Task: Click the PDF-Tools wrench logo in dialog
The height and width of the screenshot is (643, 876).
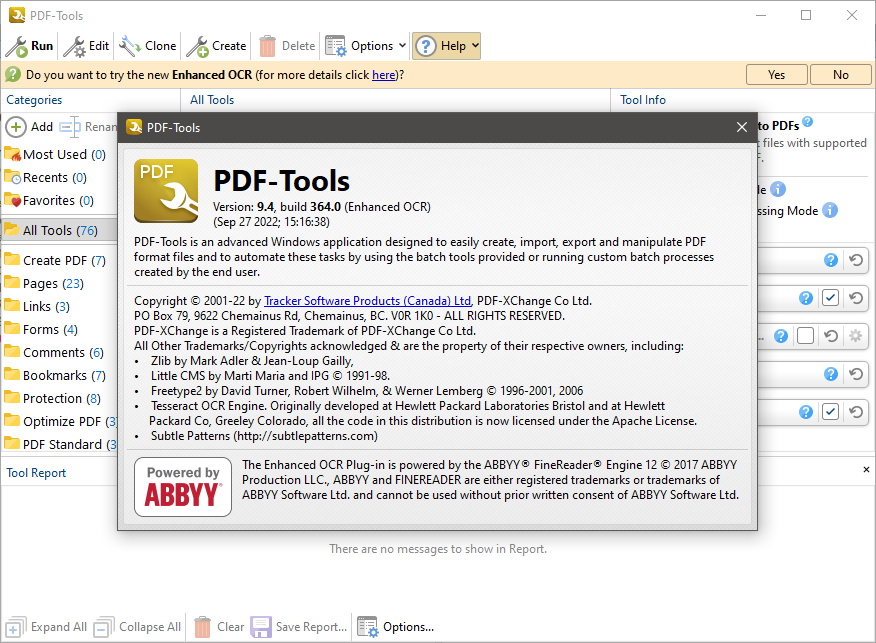Action: 166,190
